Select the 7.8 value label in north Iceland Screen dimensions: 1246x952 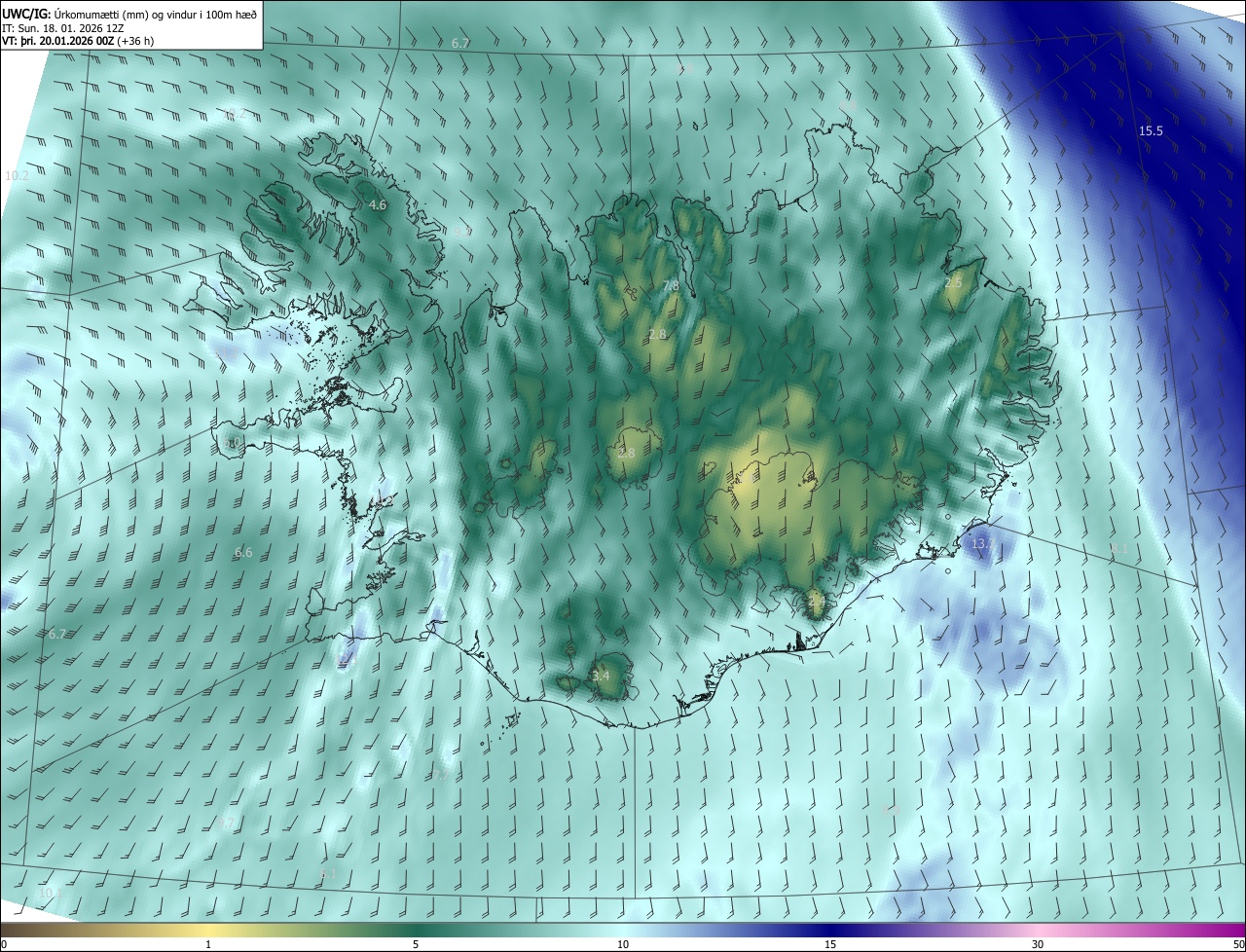coord(671,286)
